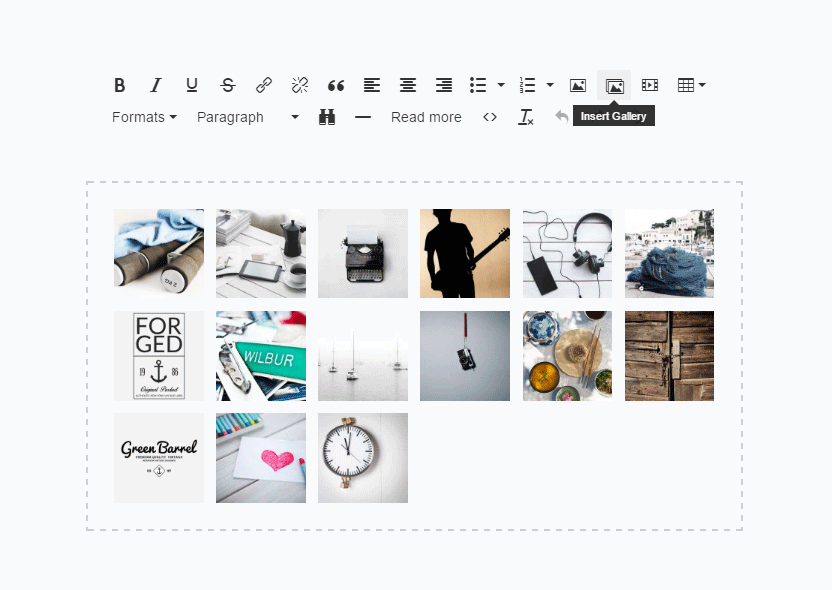Insert a video embed
832x590 pixels.
point(650,85)
